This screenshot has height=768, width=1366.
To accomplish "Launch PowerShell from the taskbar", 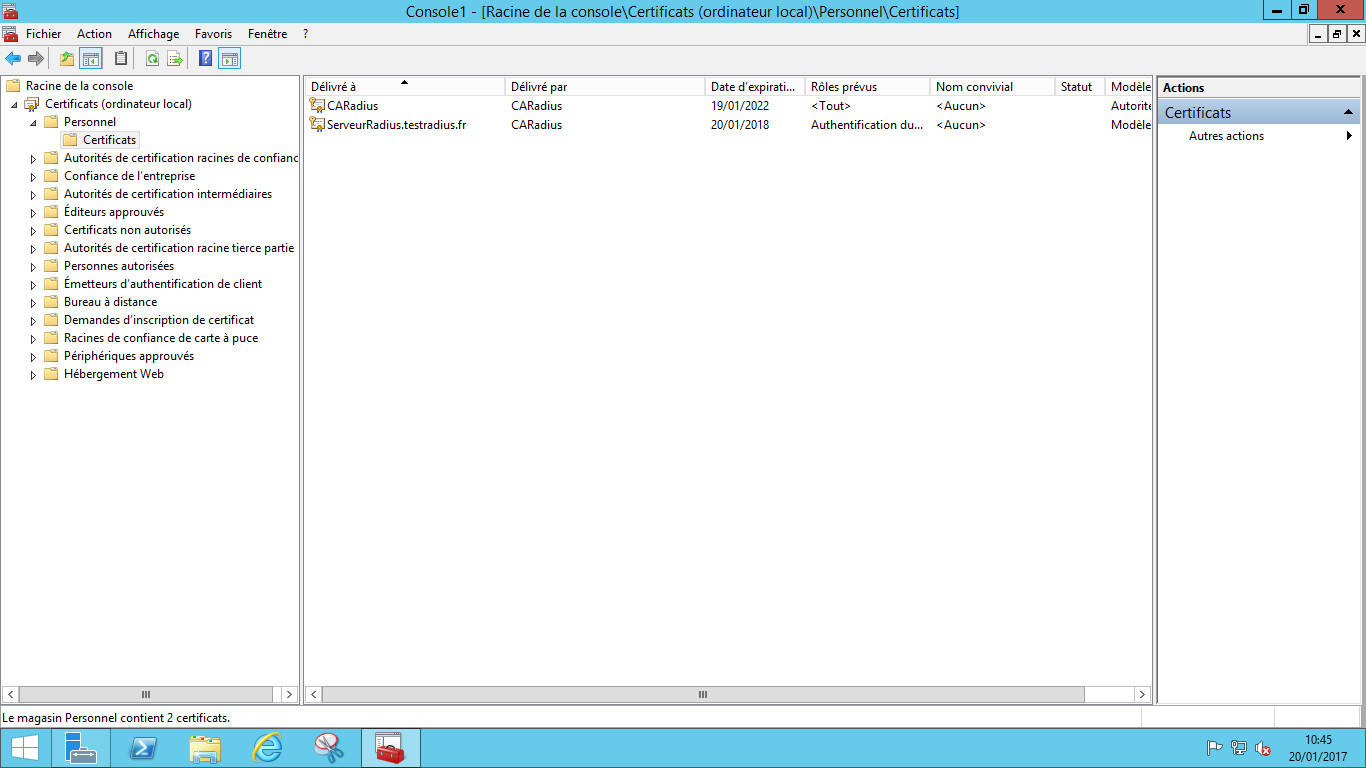I will (x=143, y=747).
